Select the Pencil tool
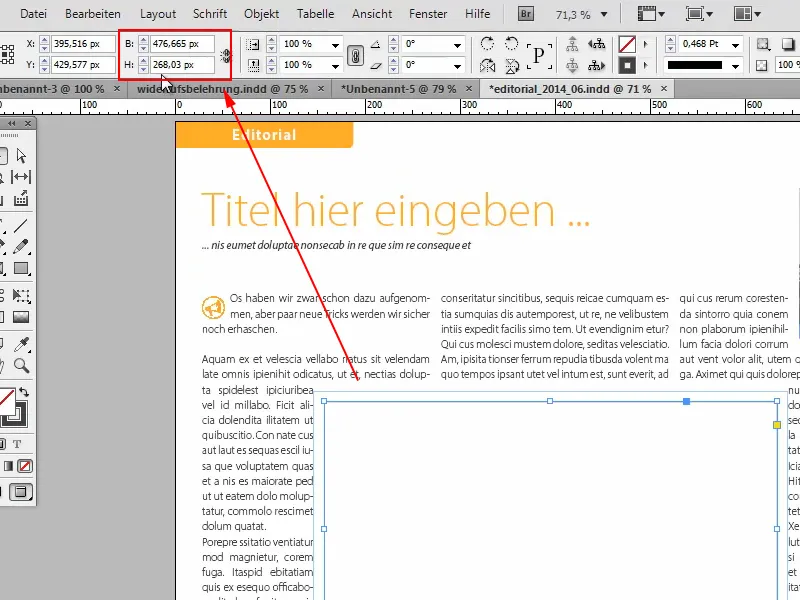800x600 pixels. tap(21, 247)
